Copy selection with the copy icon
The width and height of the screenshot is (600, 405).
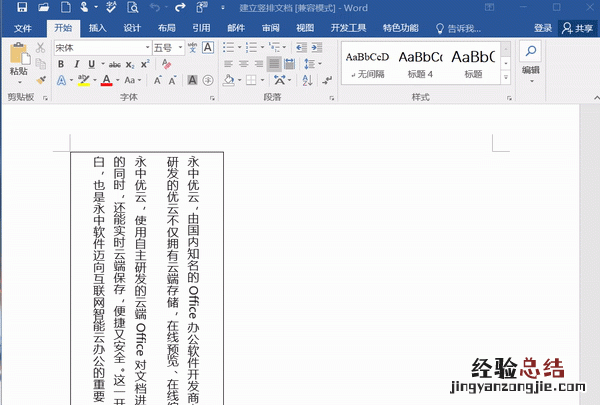41,64
